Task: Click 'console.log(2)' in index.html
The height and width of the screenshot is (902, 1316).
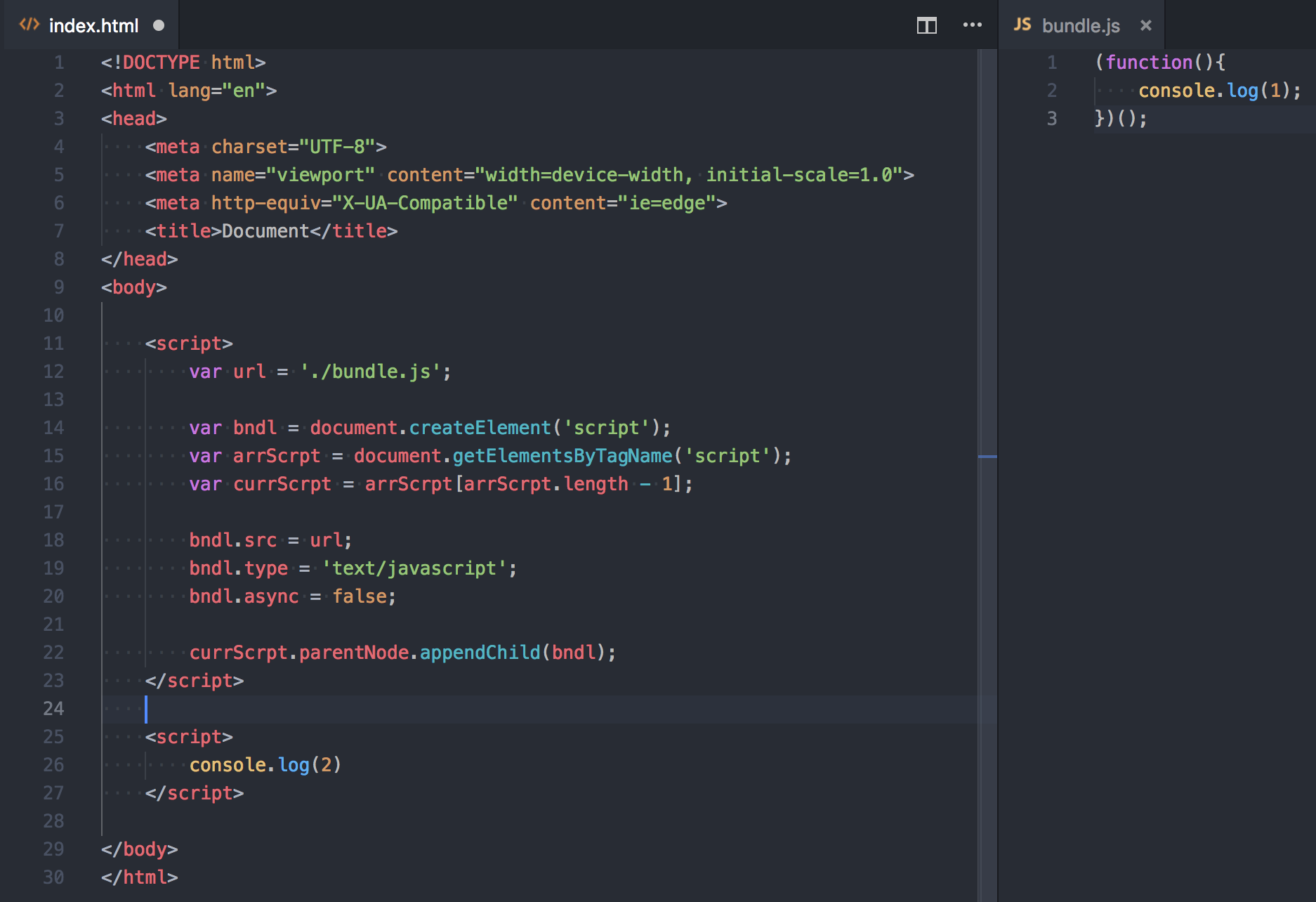Action: pyautogui.click(x=265, y=765)
